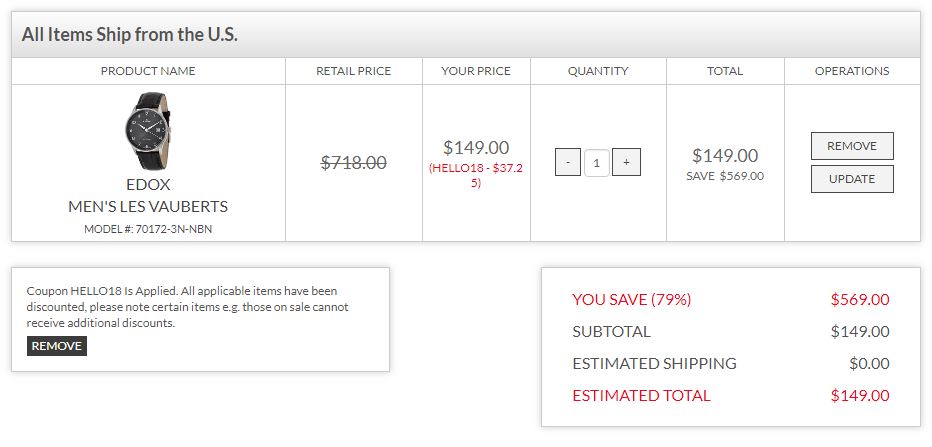Click the red HELLO18 discount note
The height and width of the screenshot is (447, 932).
click(476, 175)
